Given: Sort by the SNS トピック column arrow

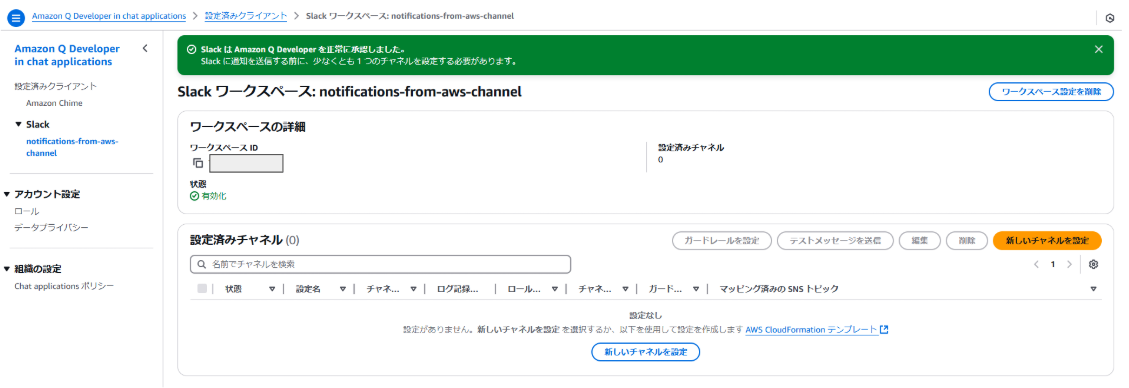Looking at the screenshot, I should tap(1093, 289).
